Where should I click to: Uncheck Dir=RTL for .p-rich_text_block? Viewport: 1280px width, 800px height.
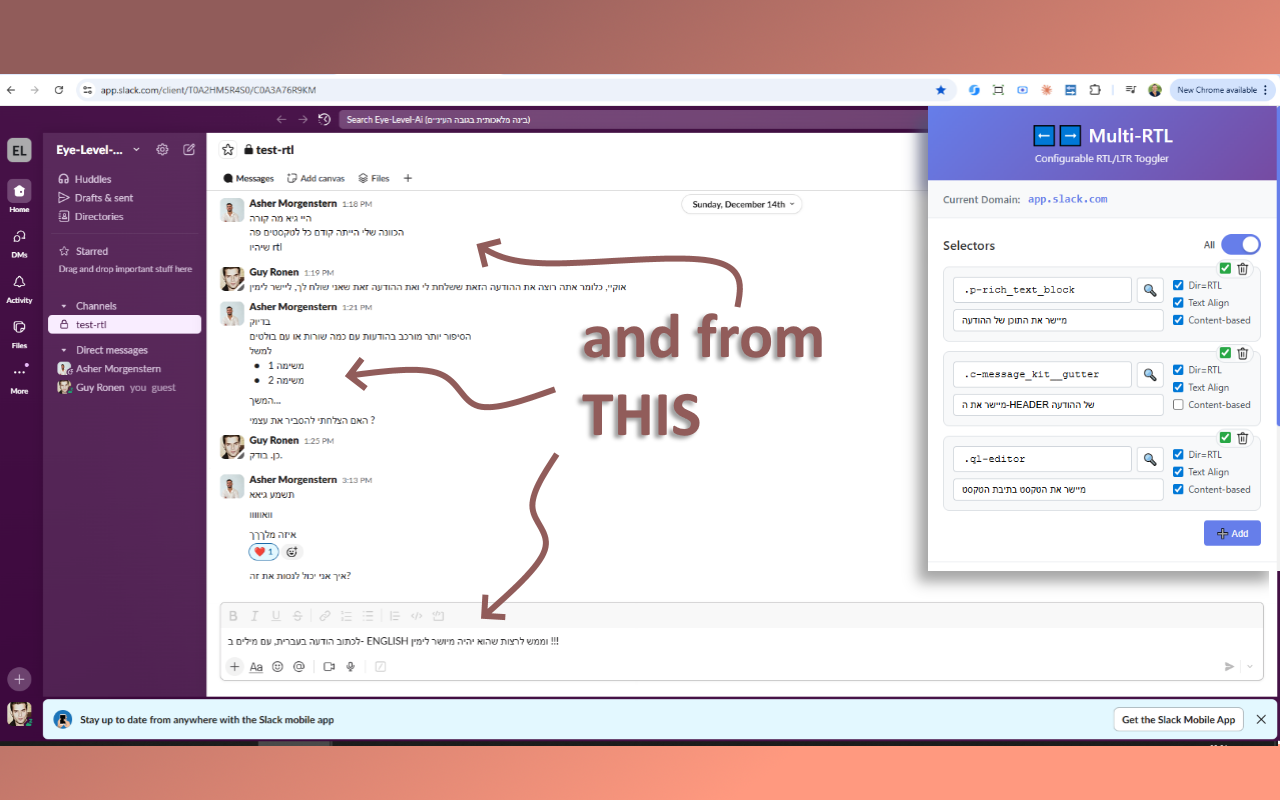[x=1178, y=286]
